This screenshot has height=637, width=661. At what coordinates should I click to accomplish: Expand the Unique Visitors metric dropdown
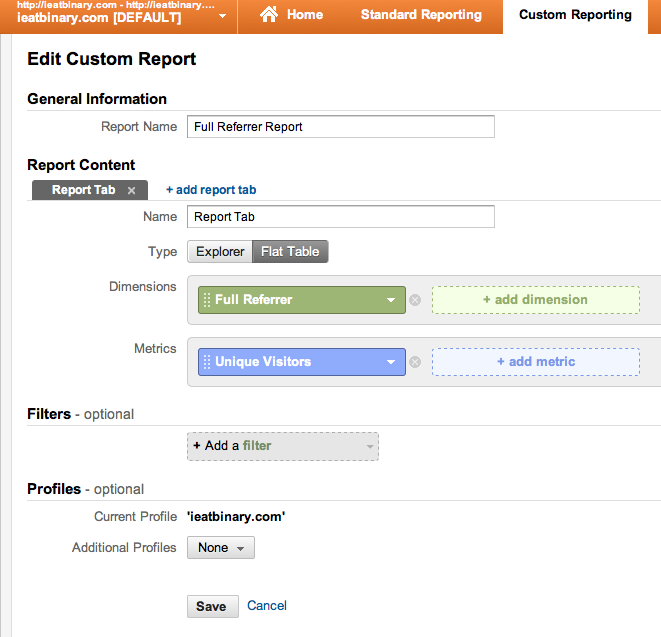391,362
